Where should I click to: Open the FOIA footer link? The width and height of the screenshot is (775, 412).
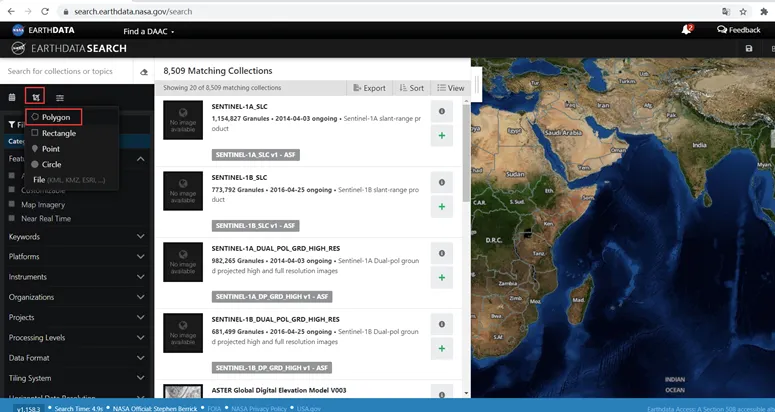click(214, 409)
